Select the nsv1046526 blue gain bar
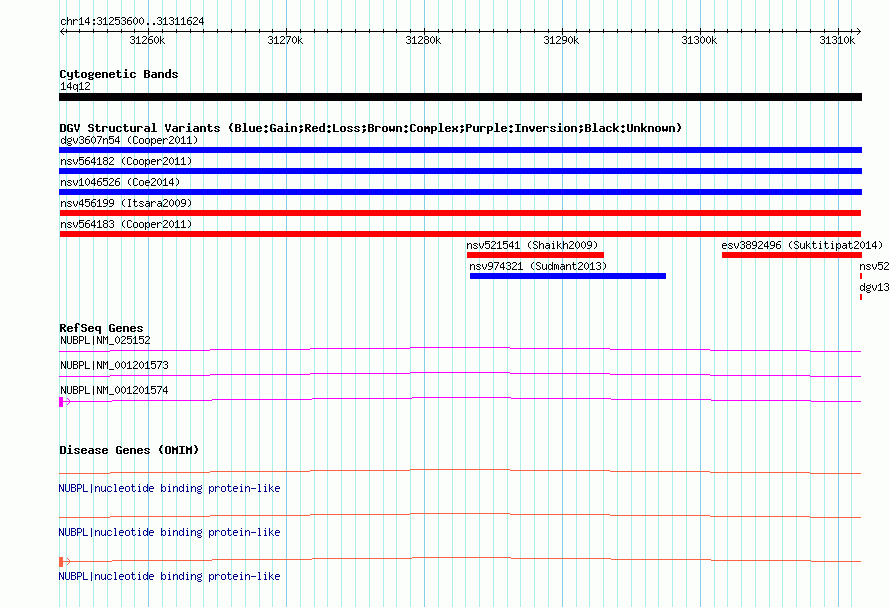The width and height of the screenshot is (890, 607). 460,192
